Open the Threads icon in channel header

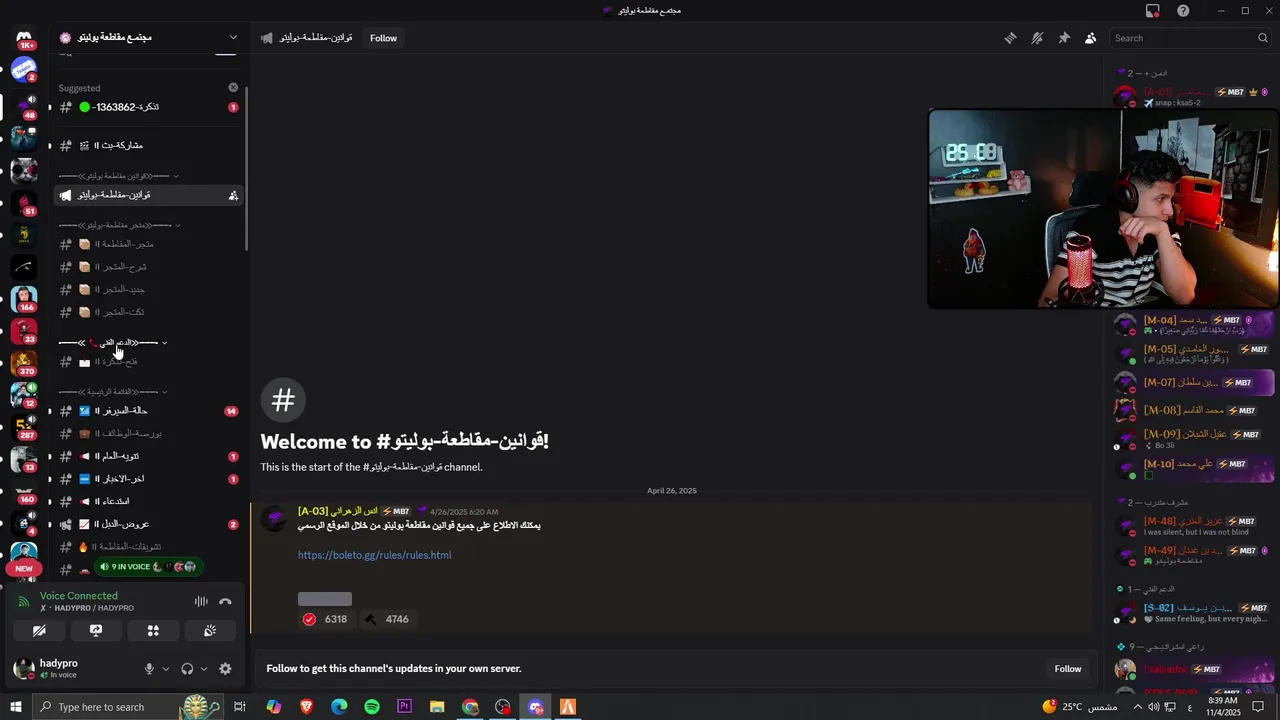pos(1010,38)
